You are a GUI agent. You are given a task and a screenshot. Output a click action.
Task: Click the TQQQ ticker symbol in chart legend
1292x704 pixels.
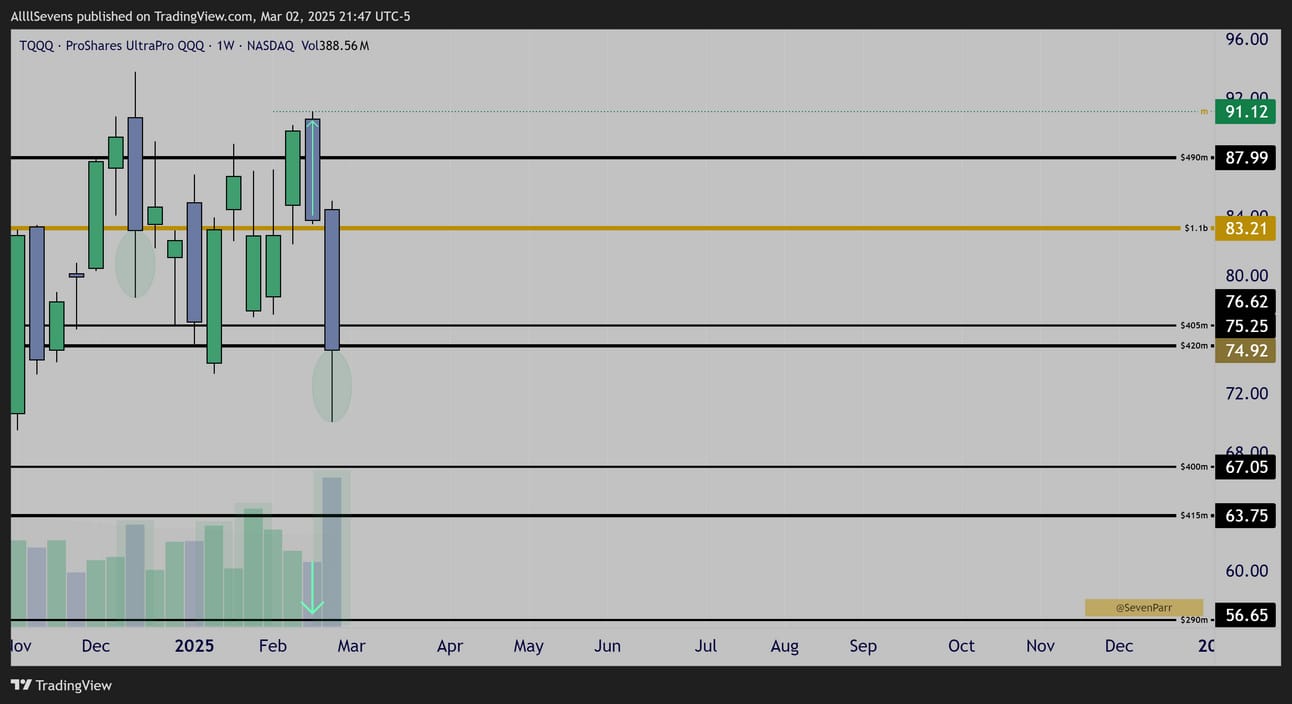coord(37,46)
